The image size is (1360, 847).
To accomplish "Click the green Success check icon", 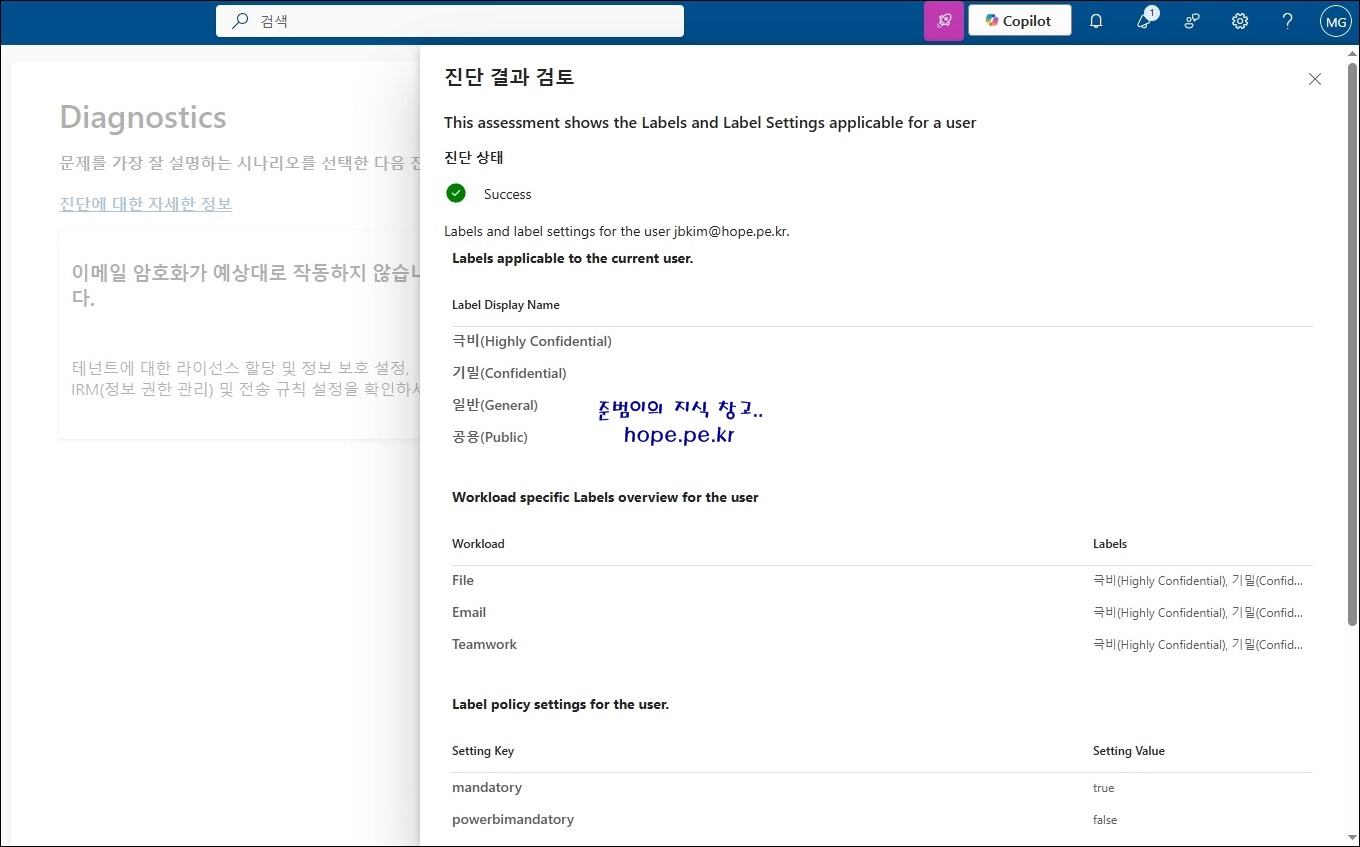I will click(456, 193).
